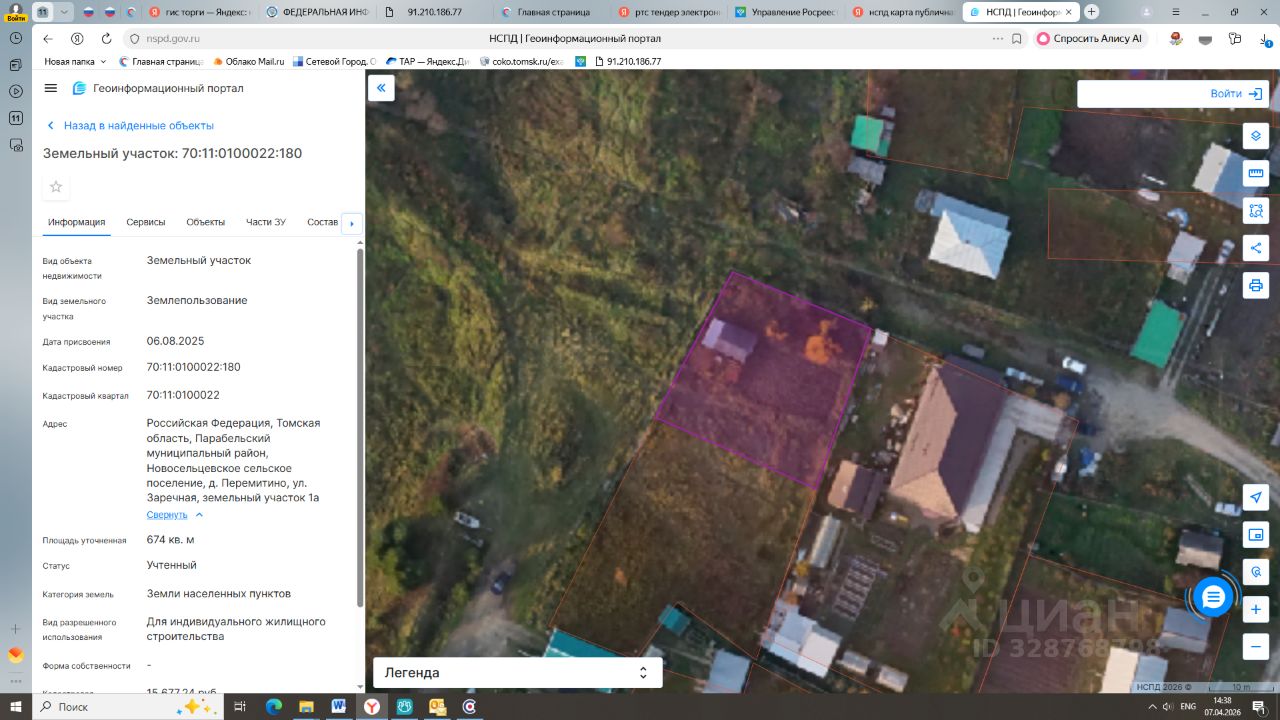Bookmark this page in the address bar
1280x720 pixels.
(x=1017, y=38)
